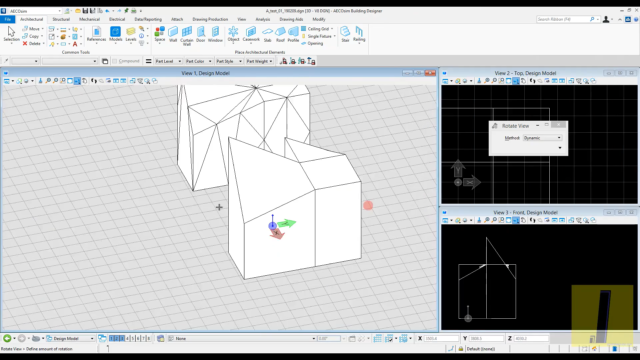The width and height of the screenshot is (640, 360).
Task: Click the Y coordinate input field
Action: pyautogui.click(x=486, y=338)
